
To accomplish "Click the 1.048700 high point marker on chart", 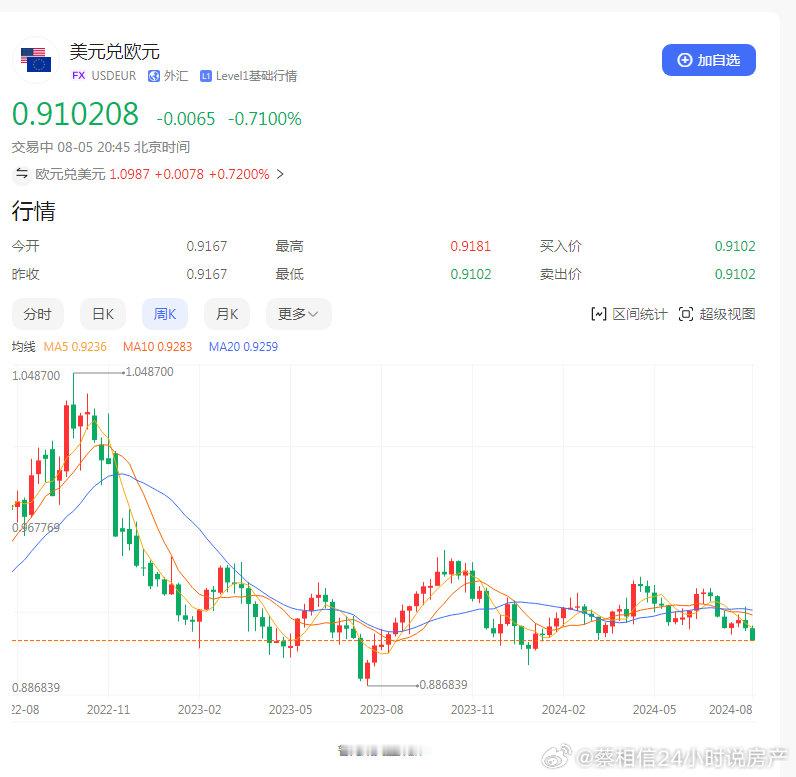I will click(x=149, y=372).
